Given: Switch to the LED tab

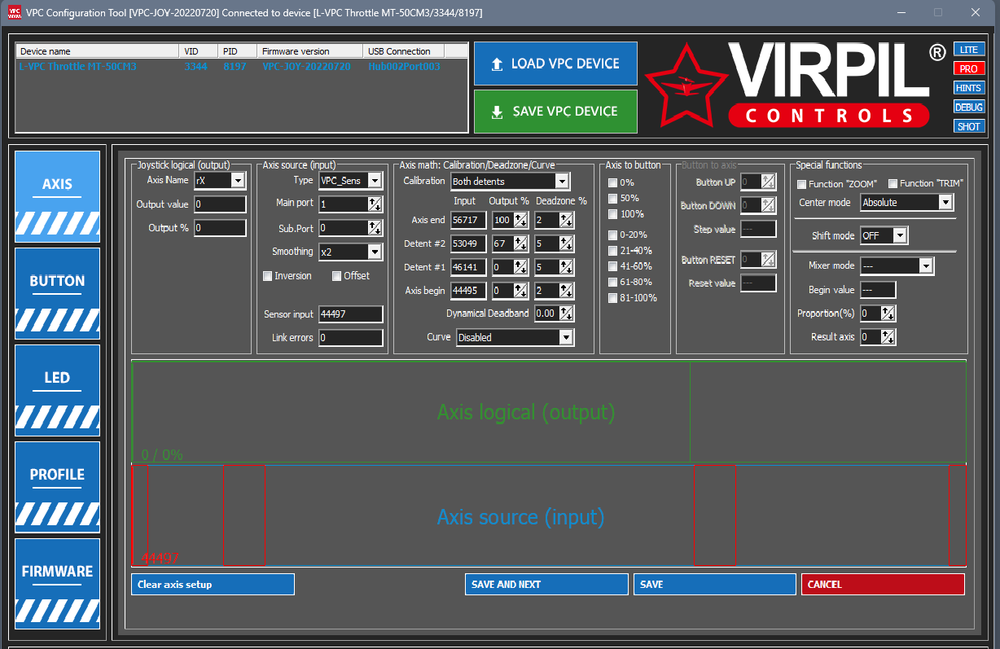Looking at the screenshot, I should pos(57,390).
